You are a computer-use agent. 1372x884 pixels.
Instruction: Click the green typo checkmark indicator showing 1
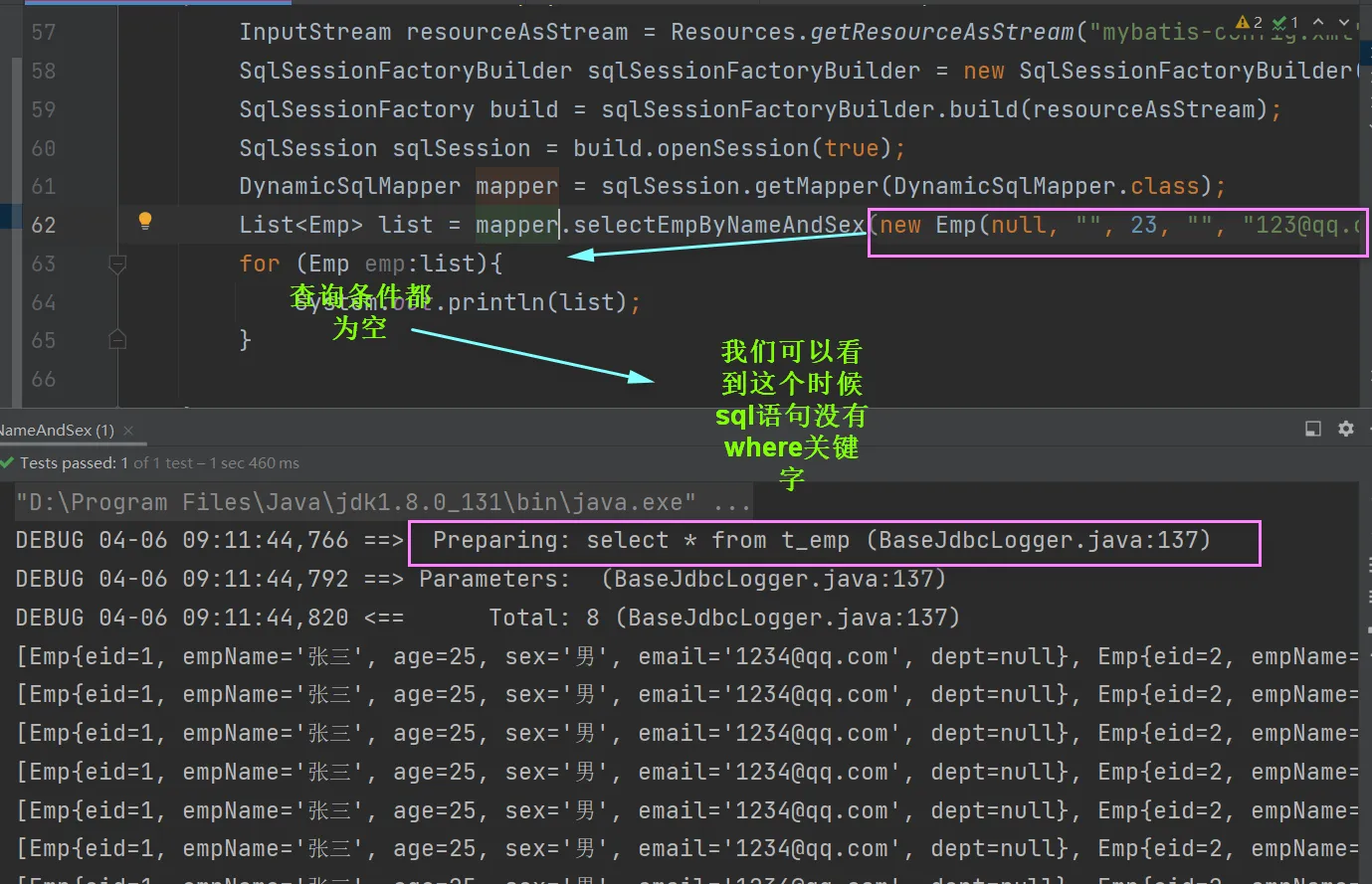click(x=1285, y=22)
